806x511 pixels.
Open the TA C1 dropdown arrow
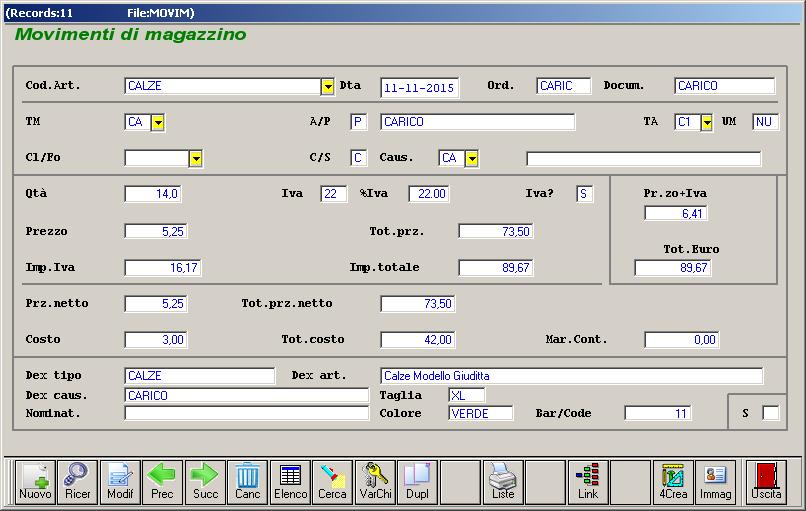coord(707,122)
